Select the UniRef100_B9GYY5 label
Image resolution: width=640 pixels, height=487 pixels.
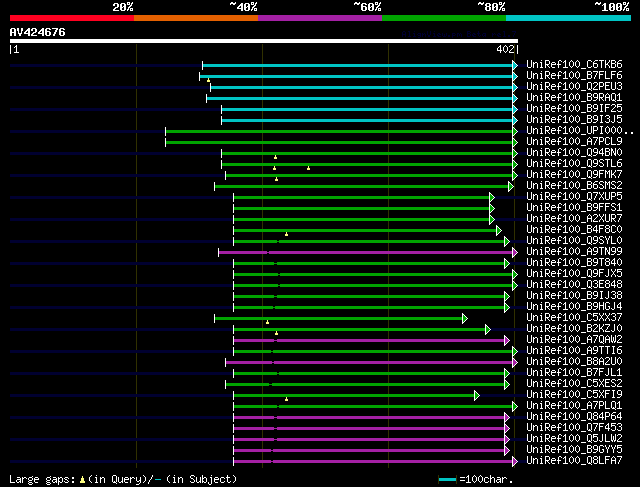tap(574, 450)
